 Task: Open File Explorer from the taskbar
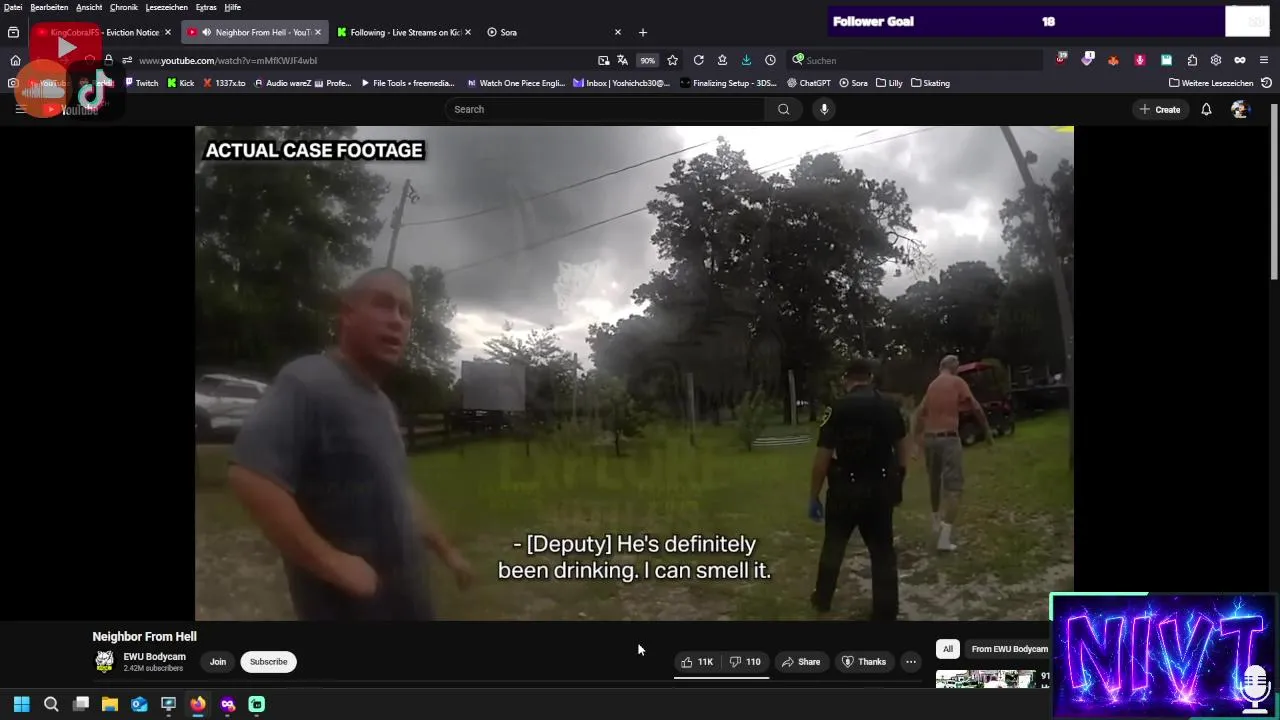[110, 704]
